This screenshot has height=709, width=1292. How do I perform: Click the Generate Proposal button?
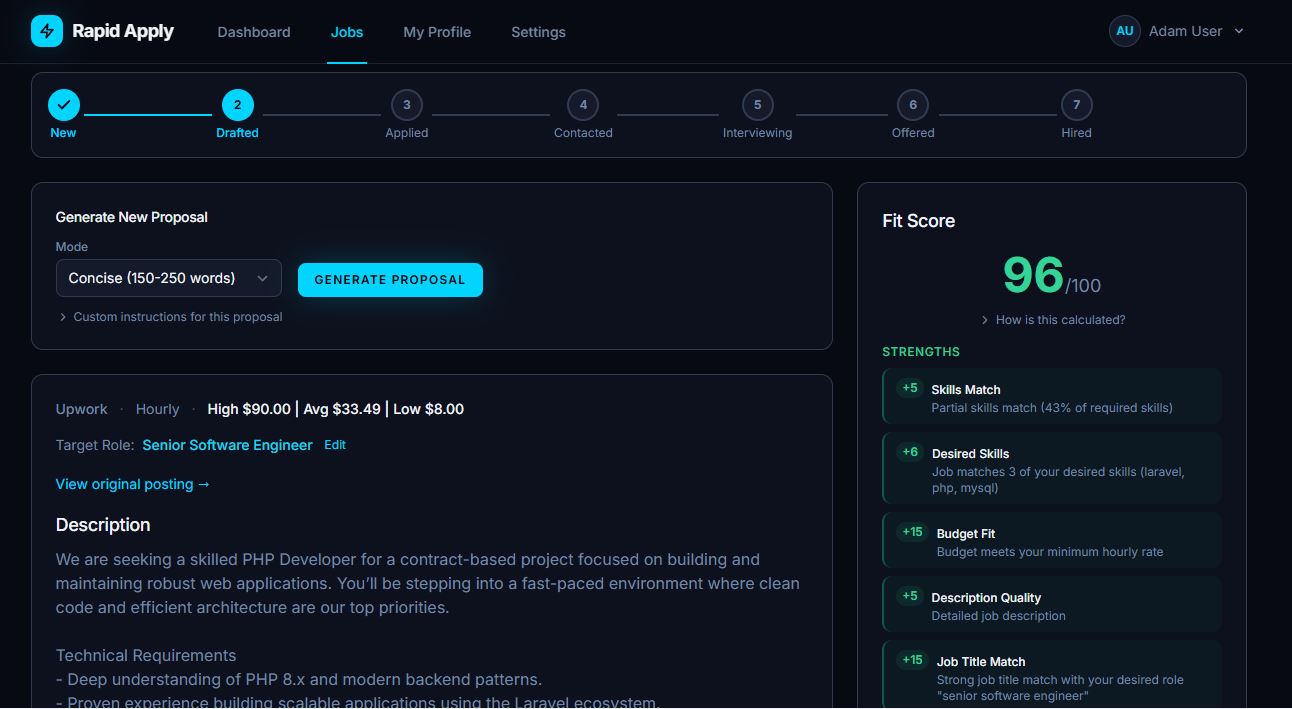[x=390, y=280]
